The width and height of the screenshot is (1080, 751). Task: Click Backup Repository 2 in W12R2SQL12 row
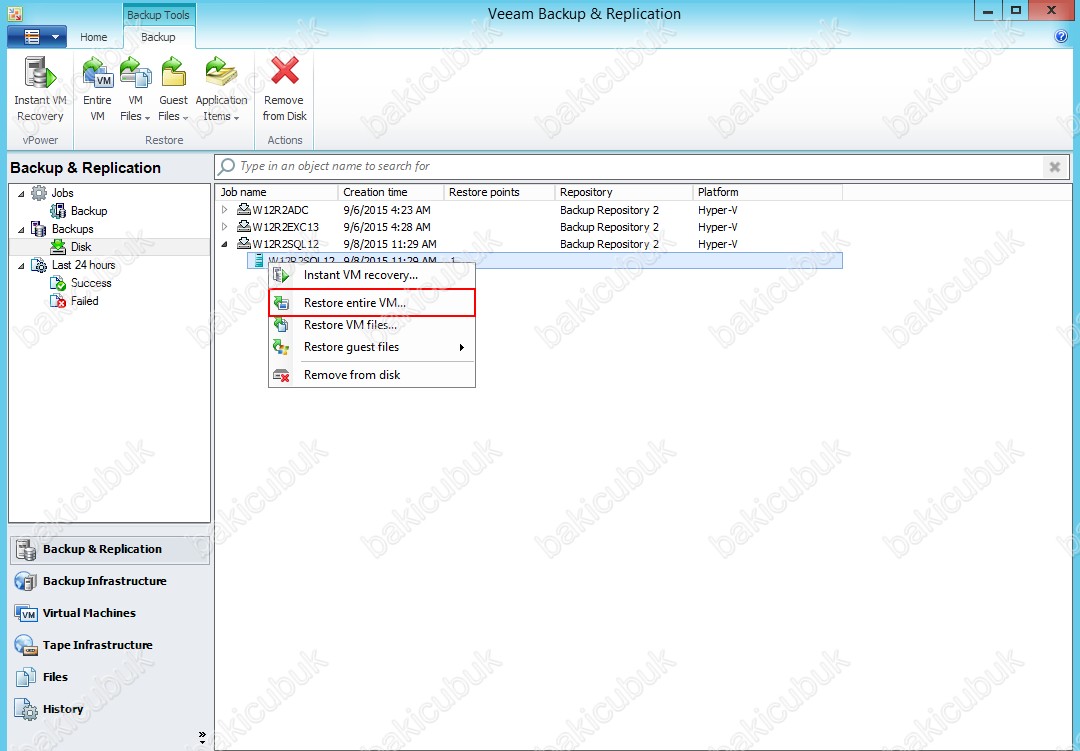pyautogui.click(x=610, y=244)
